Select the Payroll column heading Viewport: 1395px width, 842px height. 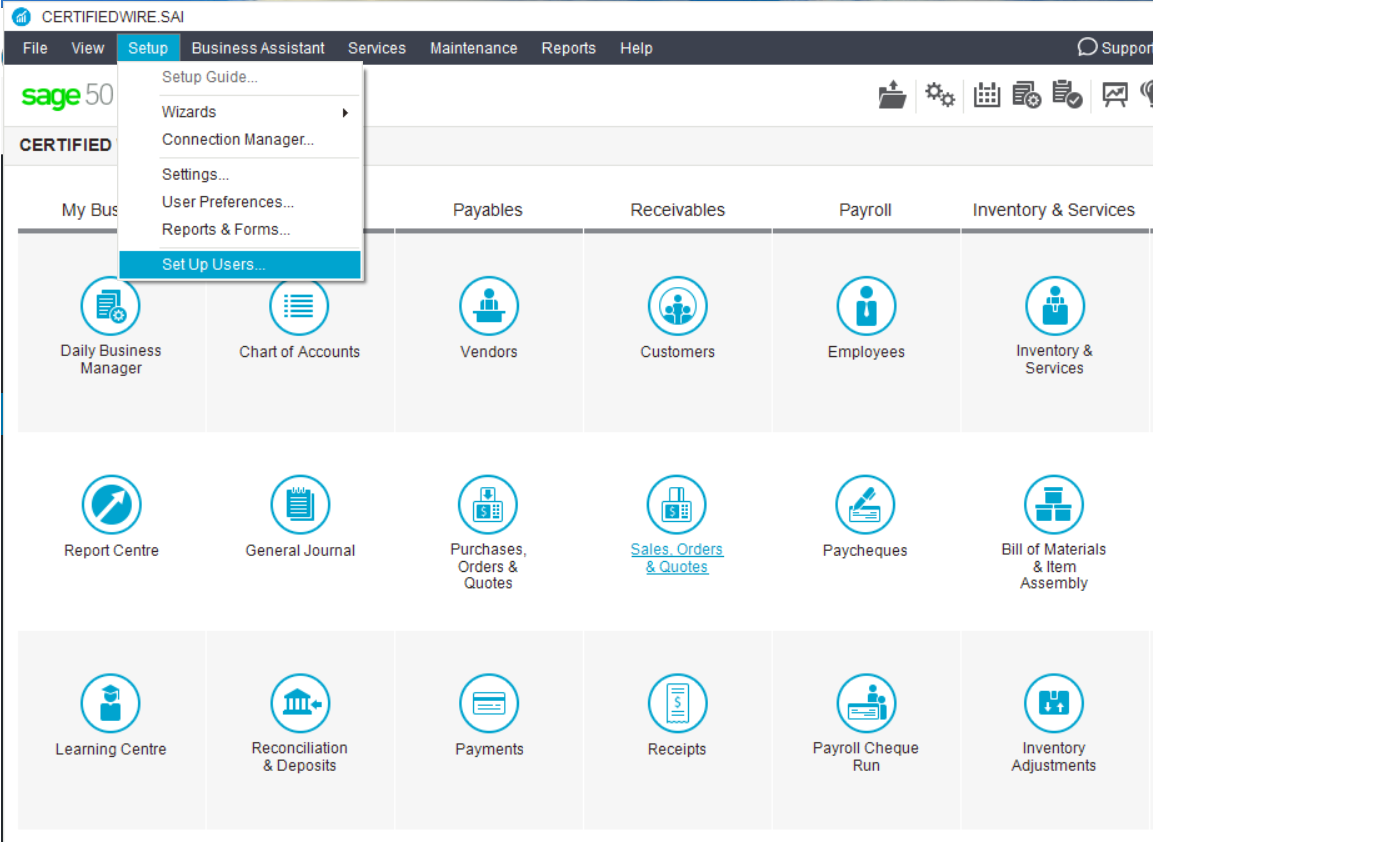(865, 210)
